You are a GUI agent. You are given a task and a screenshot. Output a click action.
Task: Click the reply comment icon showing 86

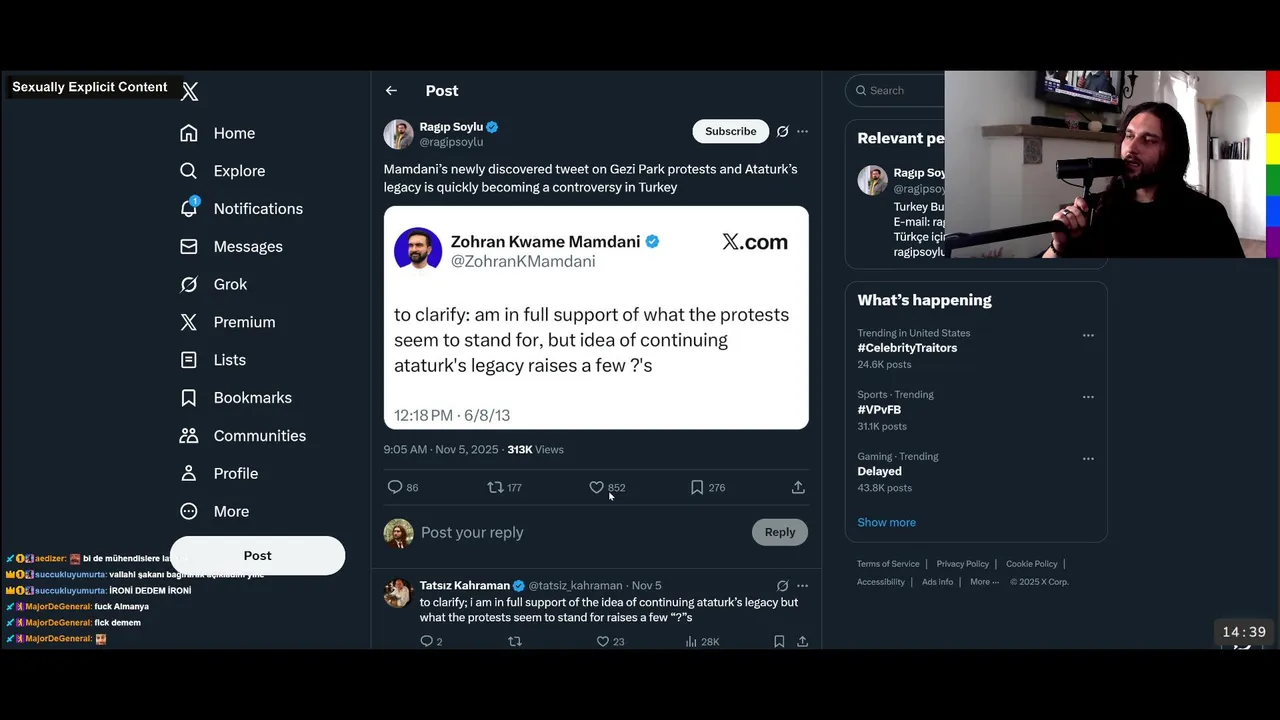(395, 487)
